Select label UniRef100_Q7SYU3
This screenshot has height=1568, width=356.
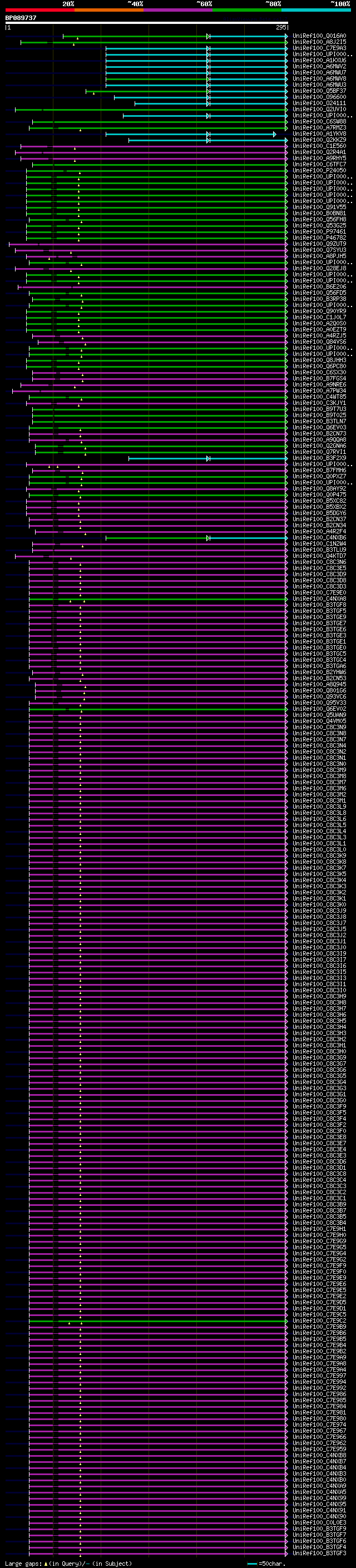tap(319, 250)
